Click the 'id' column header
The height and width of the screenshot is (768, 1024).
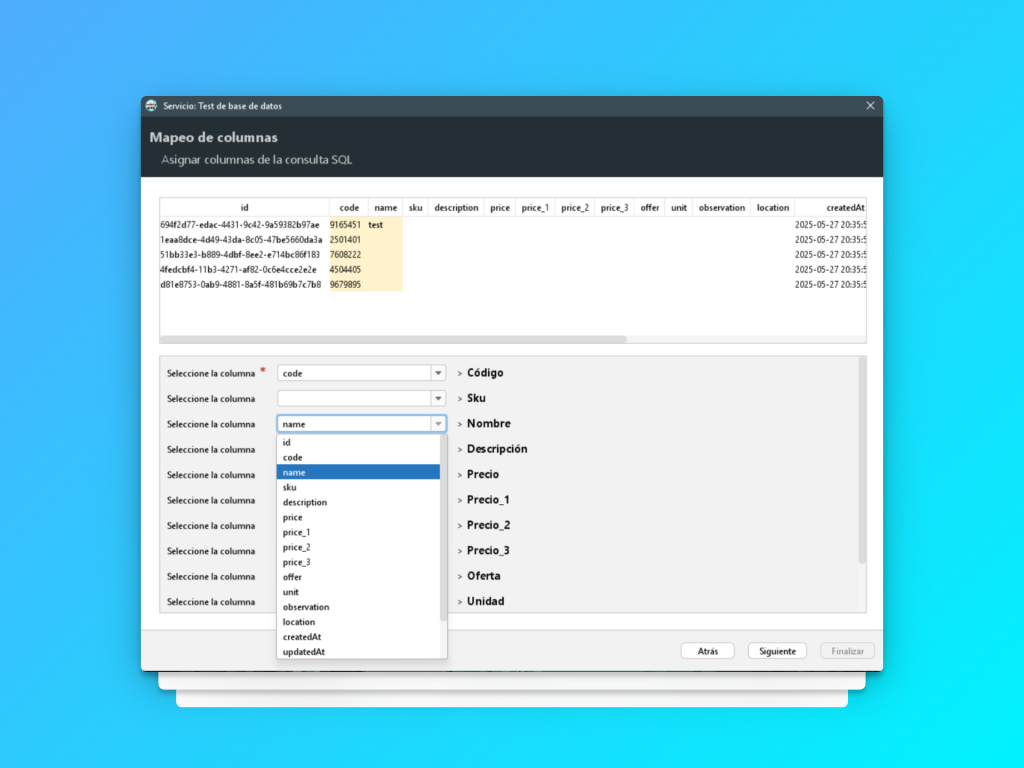[244, 208]
